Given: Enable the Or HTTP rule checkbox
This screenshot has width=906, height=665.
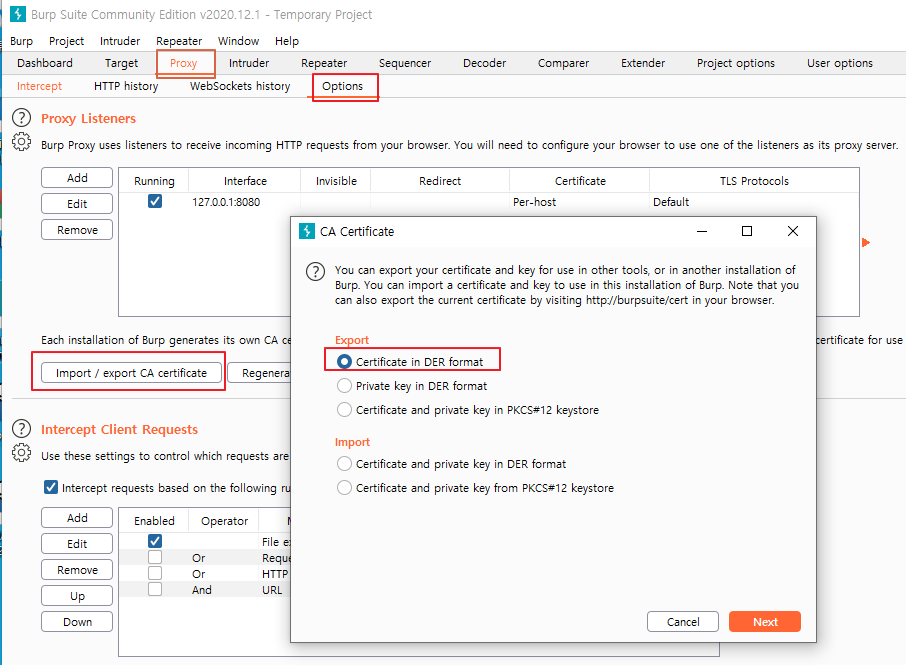Looking at the screenshot, I should coord(155,573).
